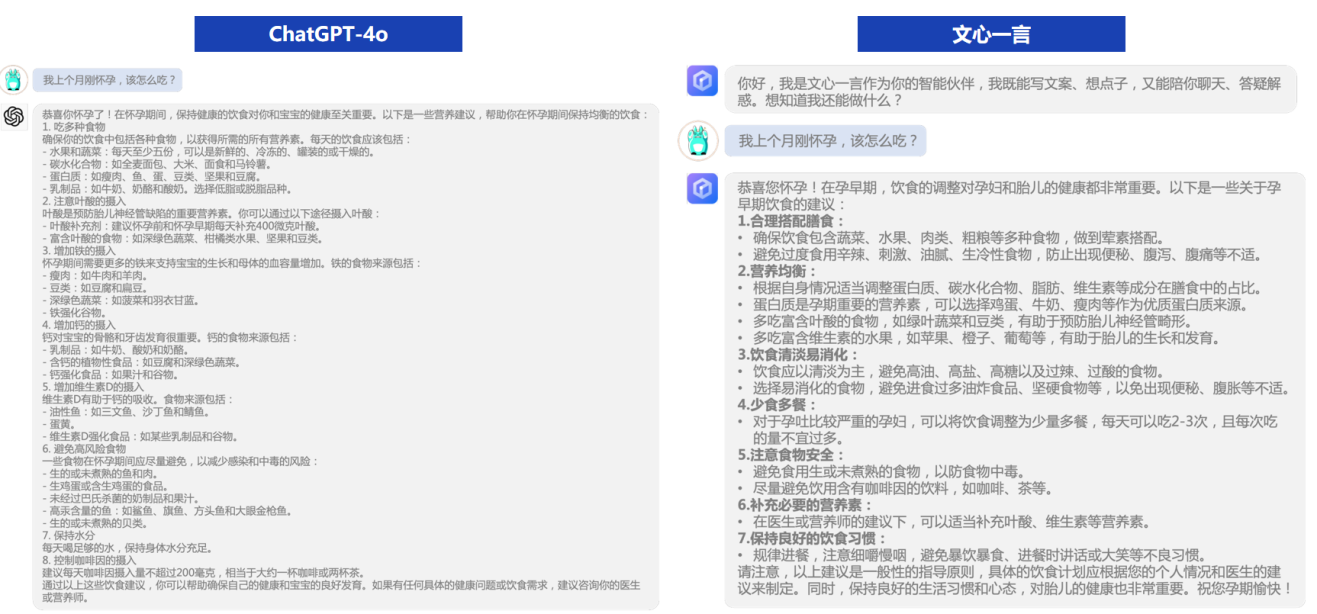Click the heading '4. 增加钙的摄入'
The image size is (1317, 614).
point(79,325)
